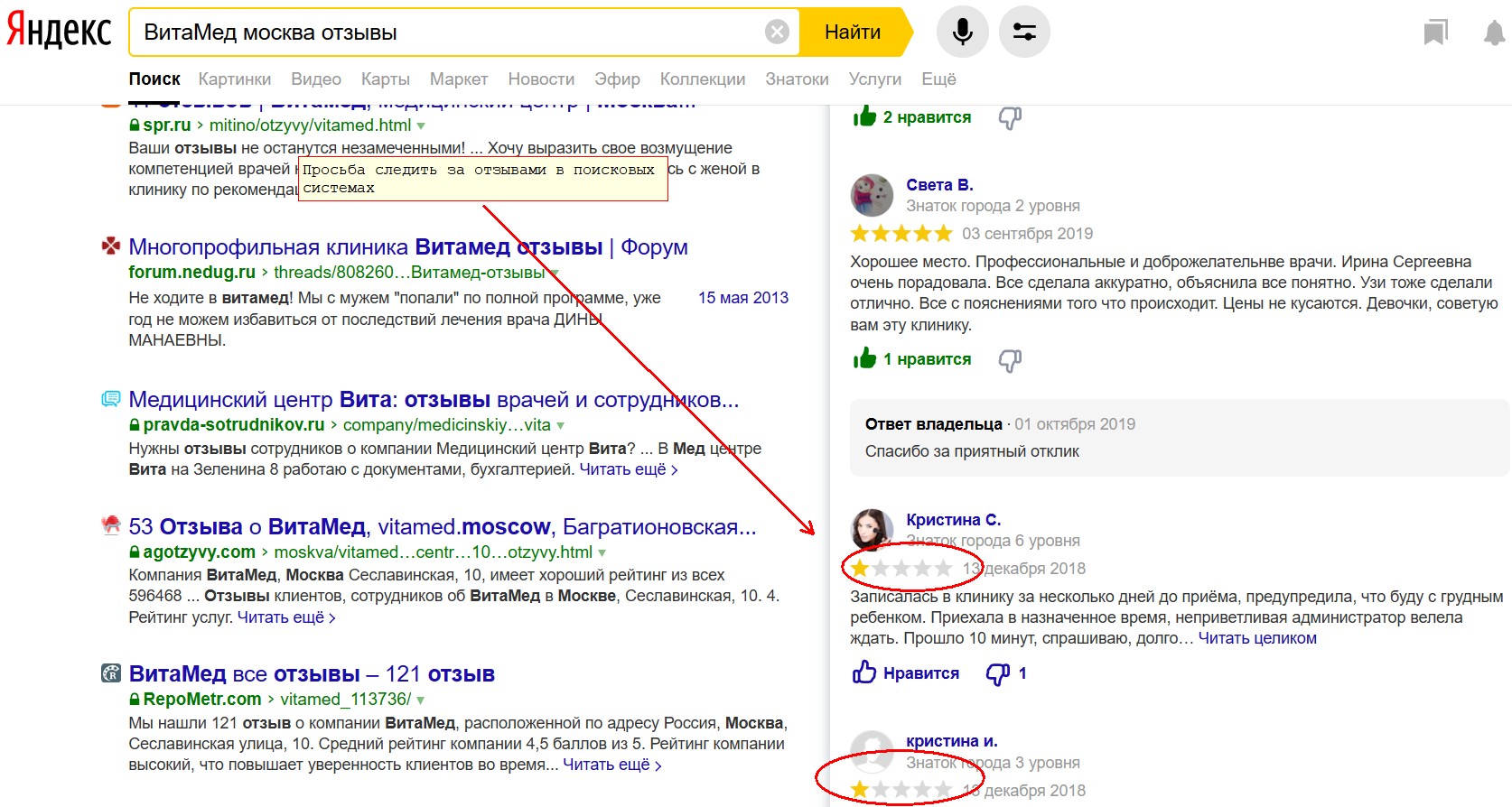
Task: Click the agotzyvy.com site link
Action: [x=200, y=552]
